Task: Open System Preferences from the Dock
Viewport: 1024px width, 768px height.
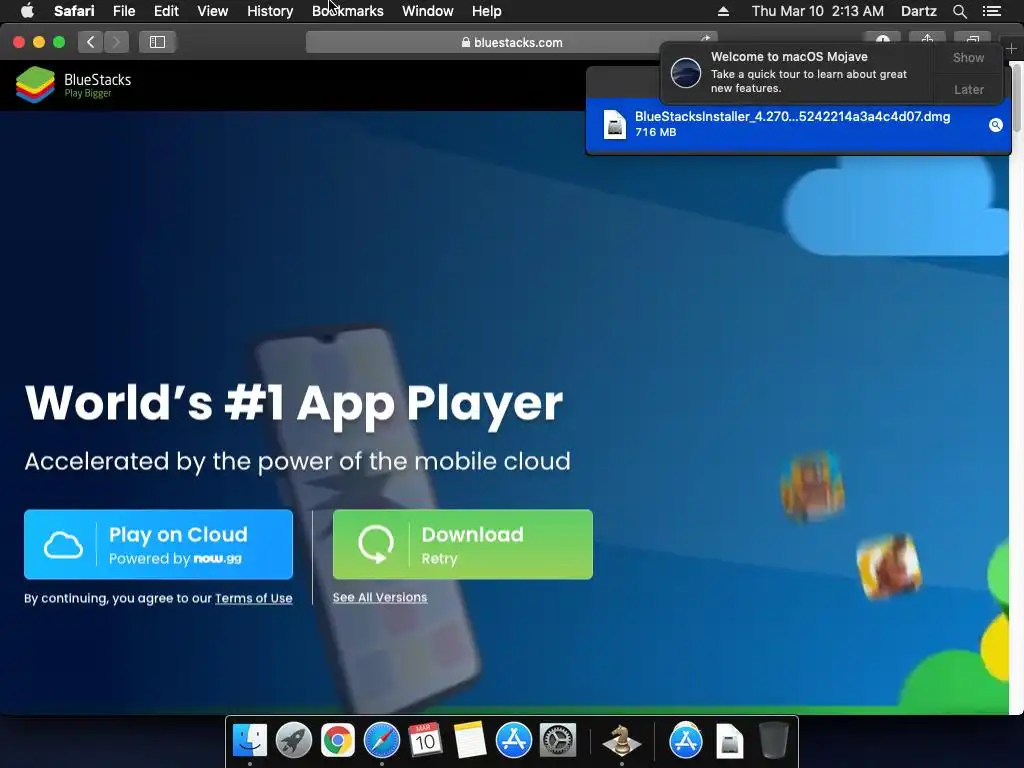Action: (558, 741)
